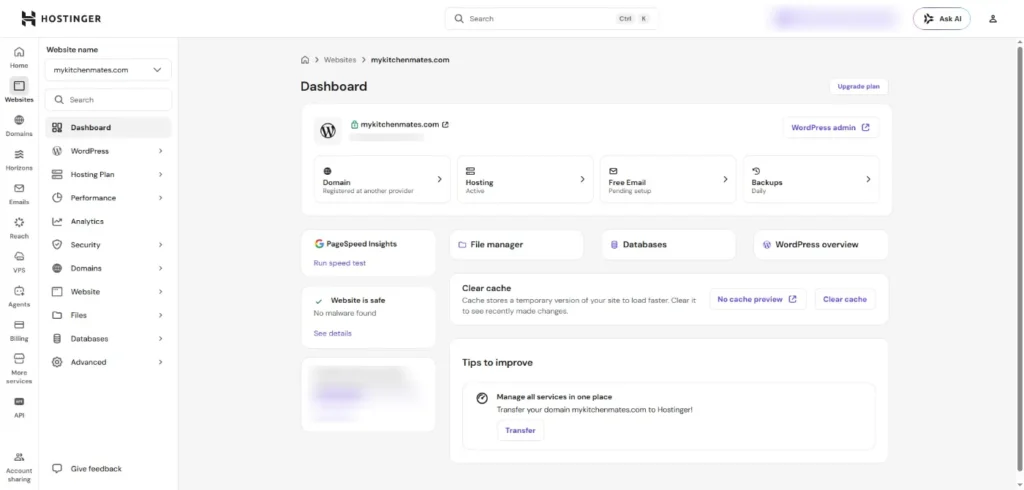
Task: Click Run speed test link
Action: tap(340, 263)
